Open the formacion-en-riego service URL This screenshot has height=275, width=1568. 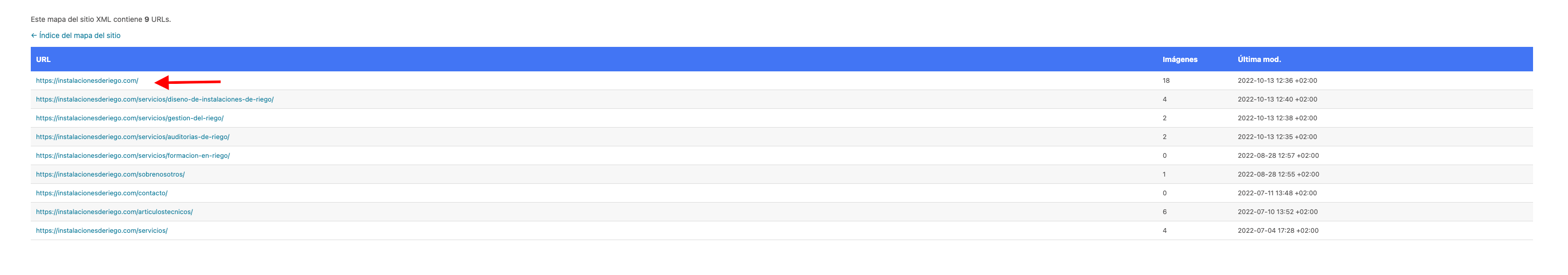(x=132, y=156)
